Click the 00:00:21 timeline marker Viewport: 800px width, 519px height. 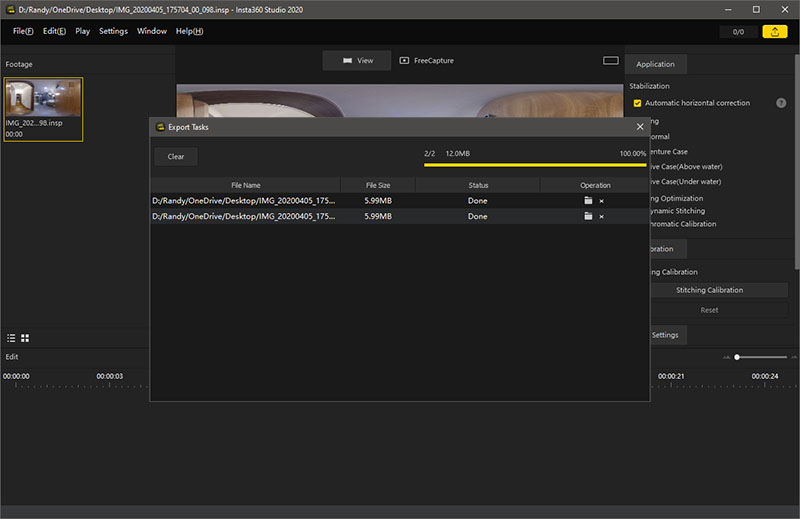click(671, 376)
